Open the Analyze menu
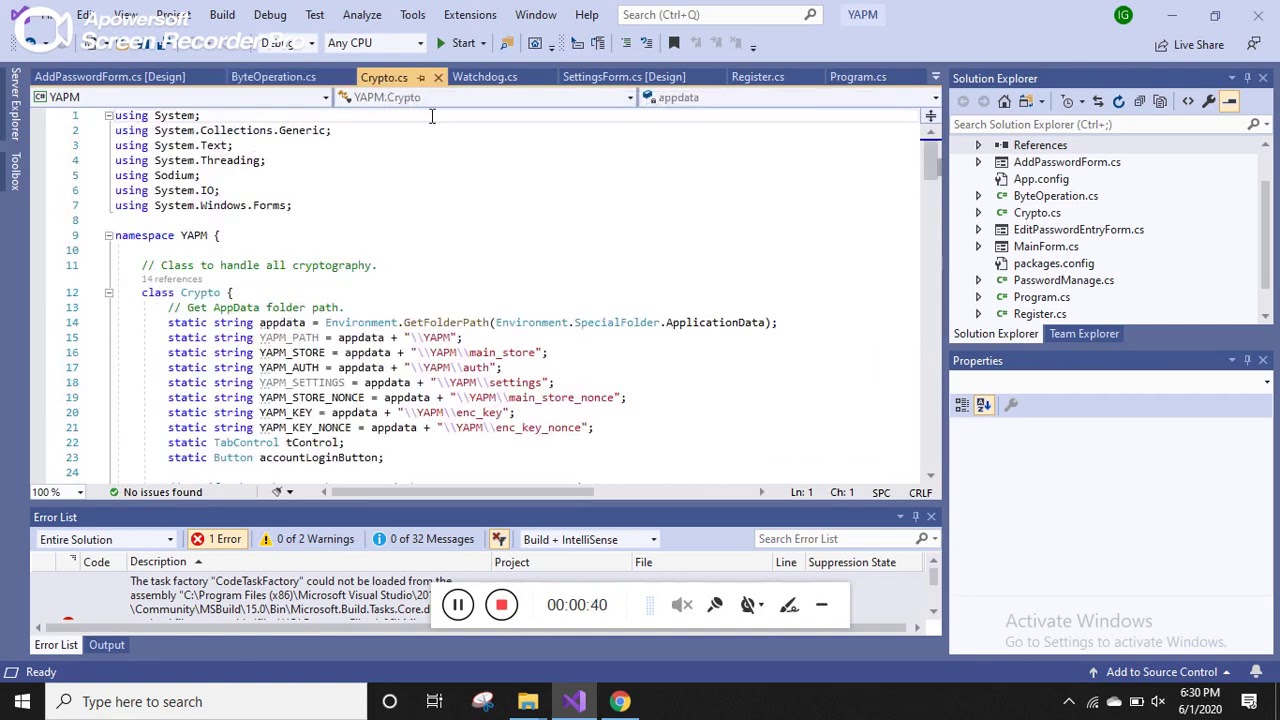Image resolution: width=1280 pixels, height=720 pixels. point(362,15)
